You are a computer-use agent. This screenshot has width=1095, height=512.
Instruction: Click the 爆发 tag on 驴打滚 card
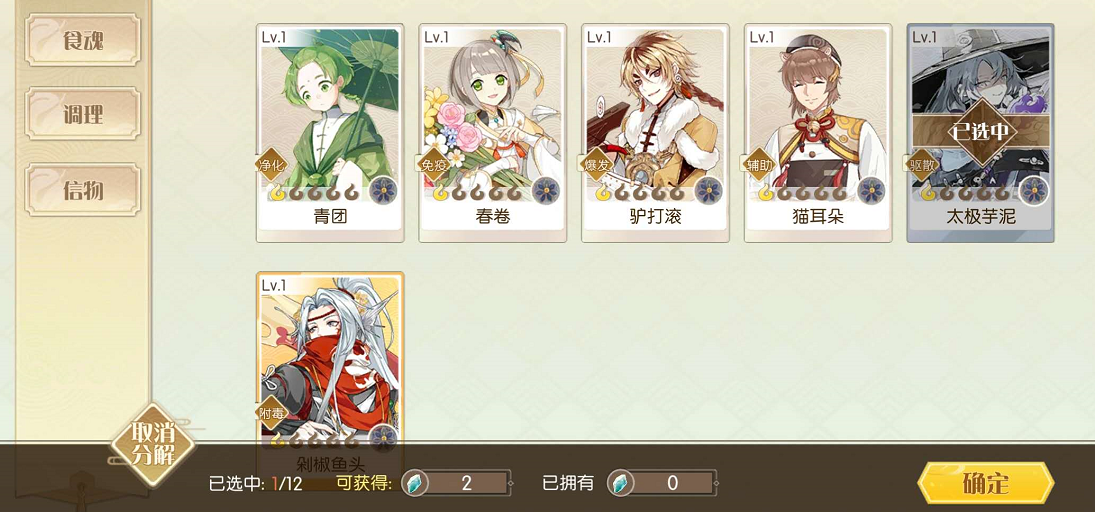tap(596, 166)
